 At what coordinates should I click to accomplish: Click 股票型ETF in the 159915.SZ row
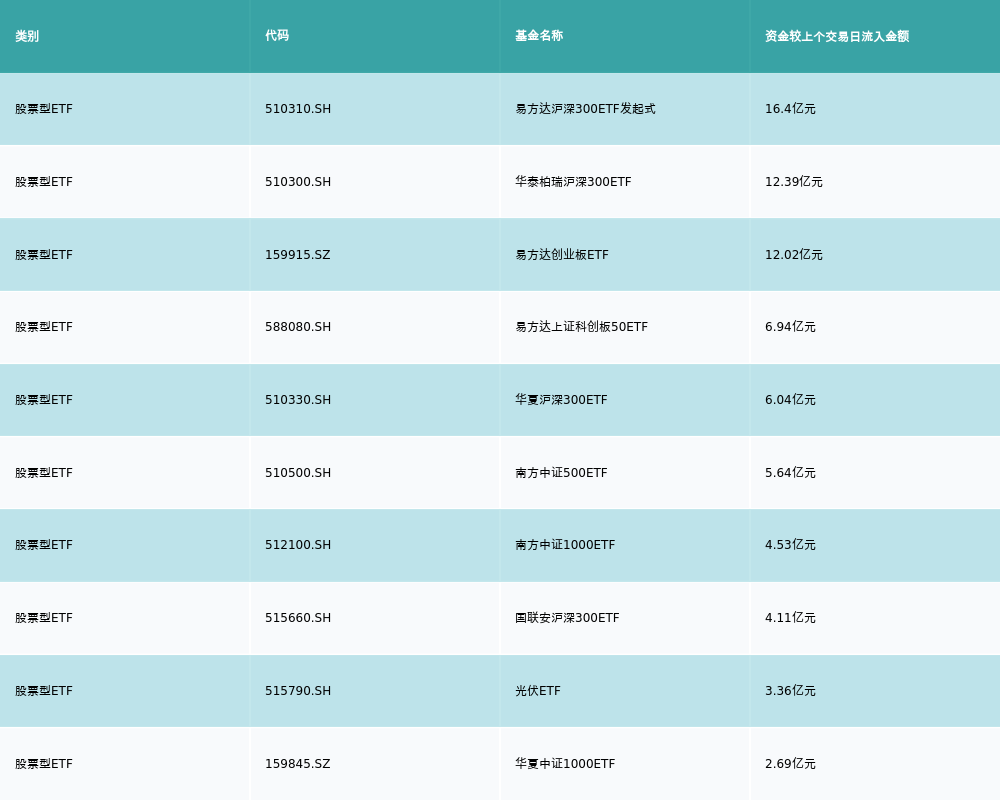(44, 255)
